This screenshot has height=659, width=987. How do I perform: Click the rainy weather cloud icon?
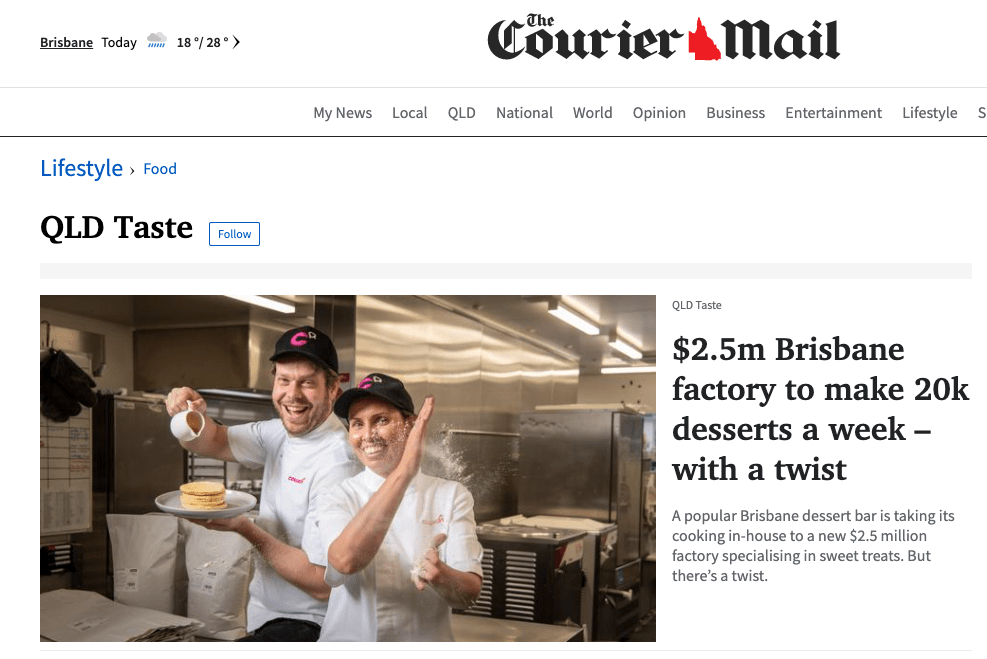157,41
